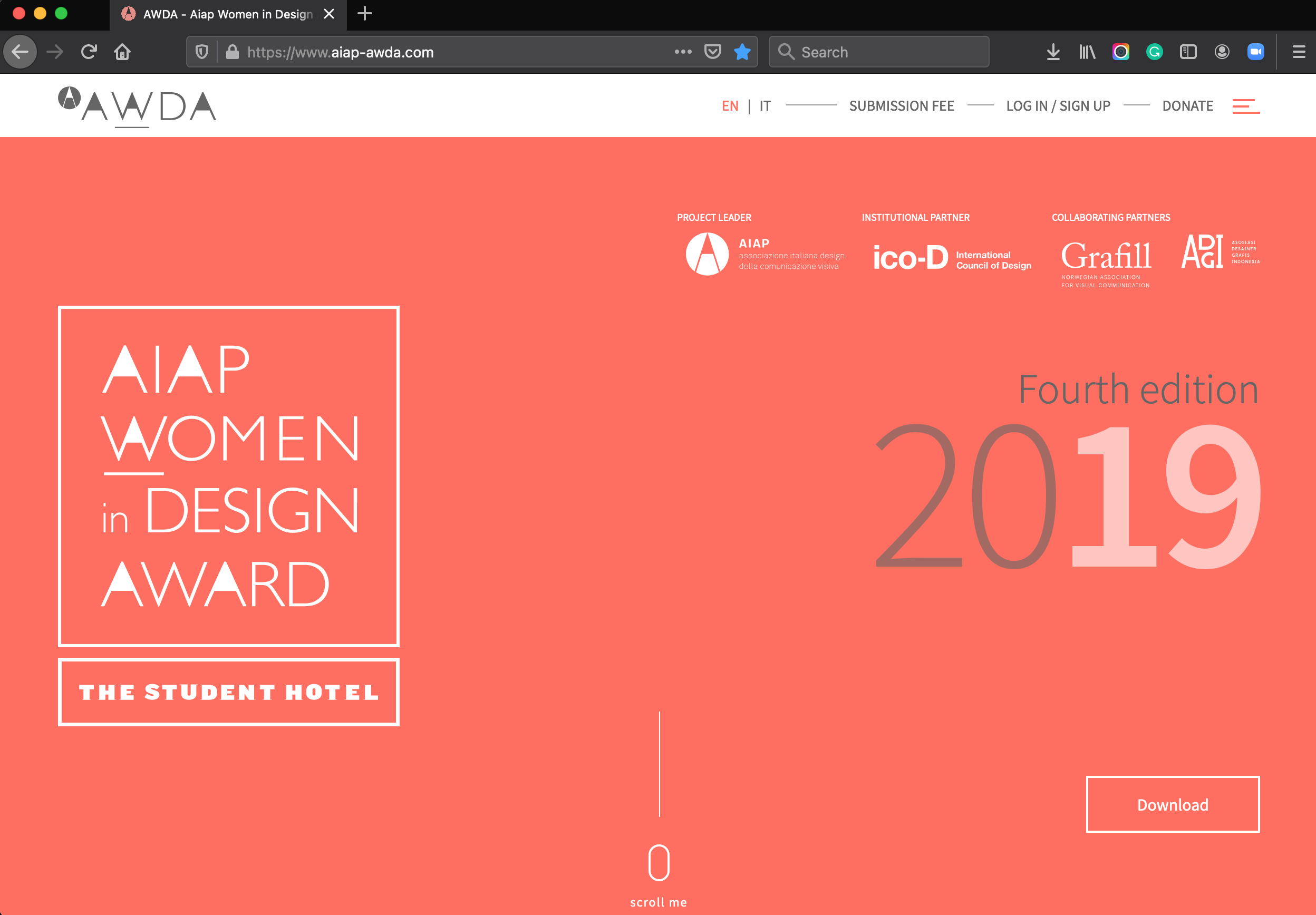Open page actions three-dot menu
The height and width of the screenshot is (915, 1316).
click(x=683, y=52)
